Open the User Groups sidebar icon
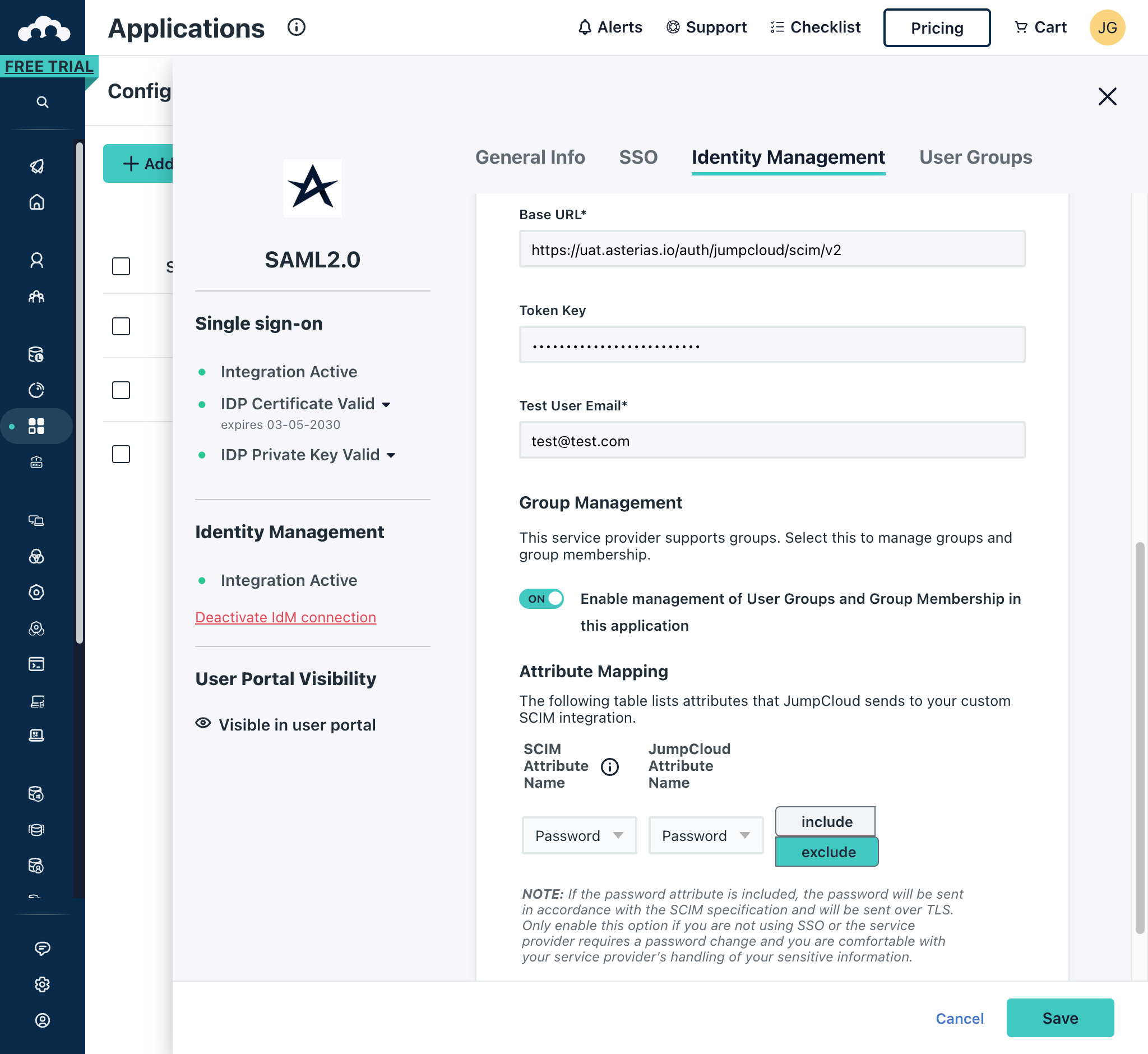1148x1054 pixels. coord(36,297)
